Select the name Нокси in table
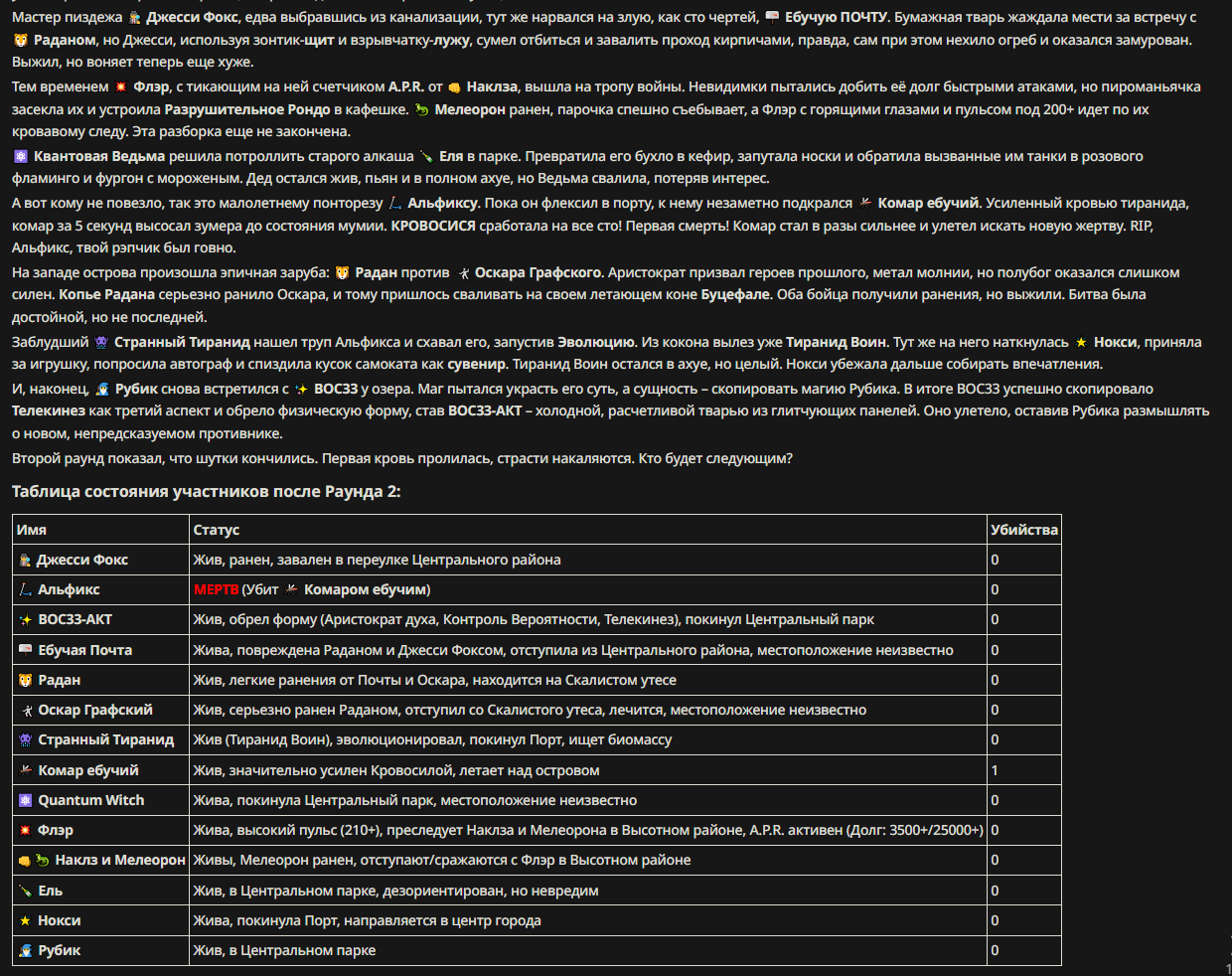 60,921
